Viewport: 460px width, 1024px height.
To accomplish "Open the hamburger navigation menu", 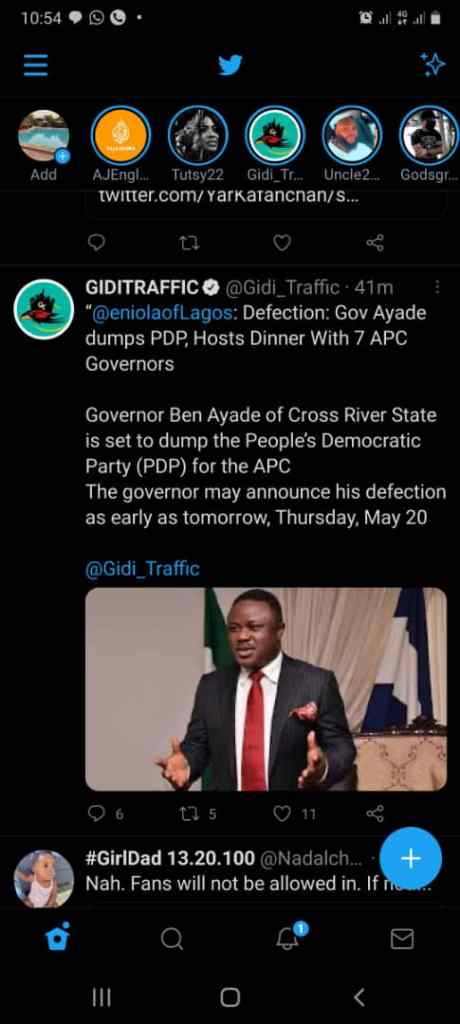I will tap(36, 65).
